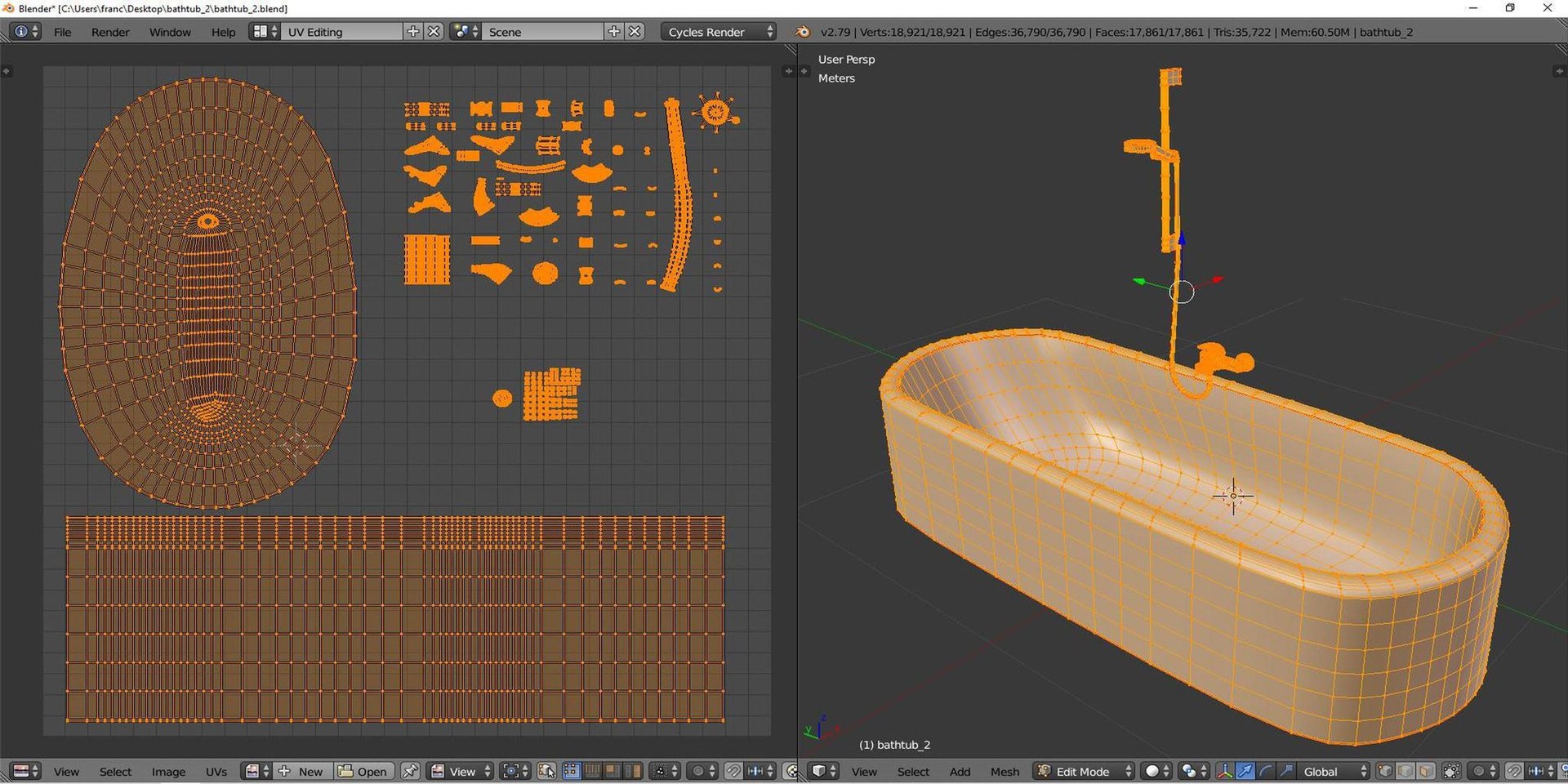Select UV edge selection mode
This screenshot has width=1568, height=784.
pos(592,771)
